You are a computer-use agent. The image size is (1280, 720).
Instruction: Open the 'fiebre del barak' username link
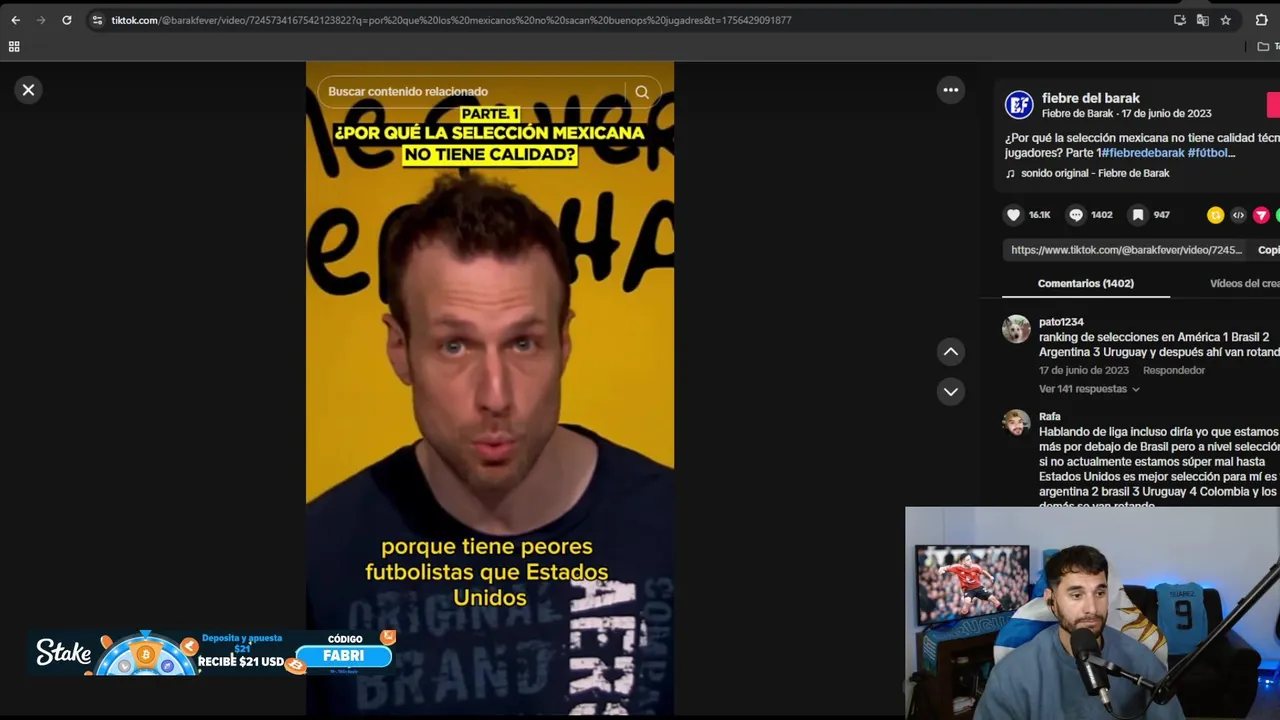(1091, 98)
